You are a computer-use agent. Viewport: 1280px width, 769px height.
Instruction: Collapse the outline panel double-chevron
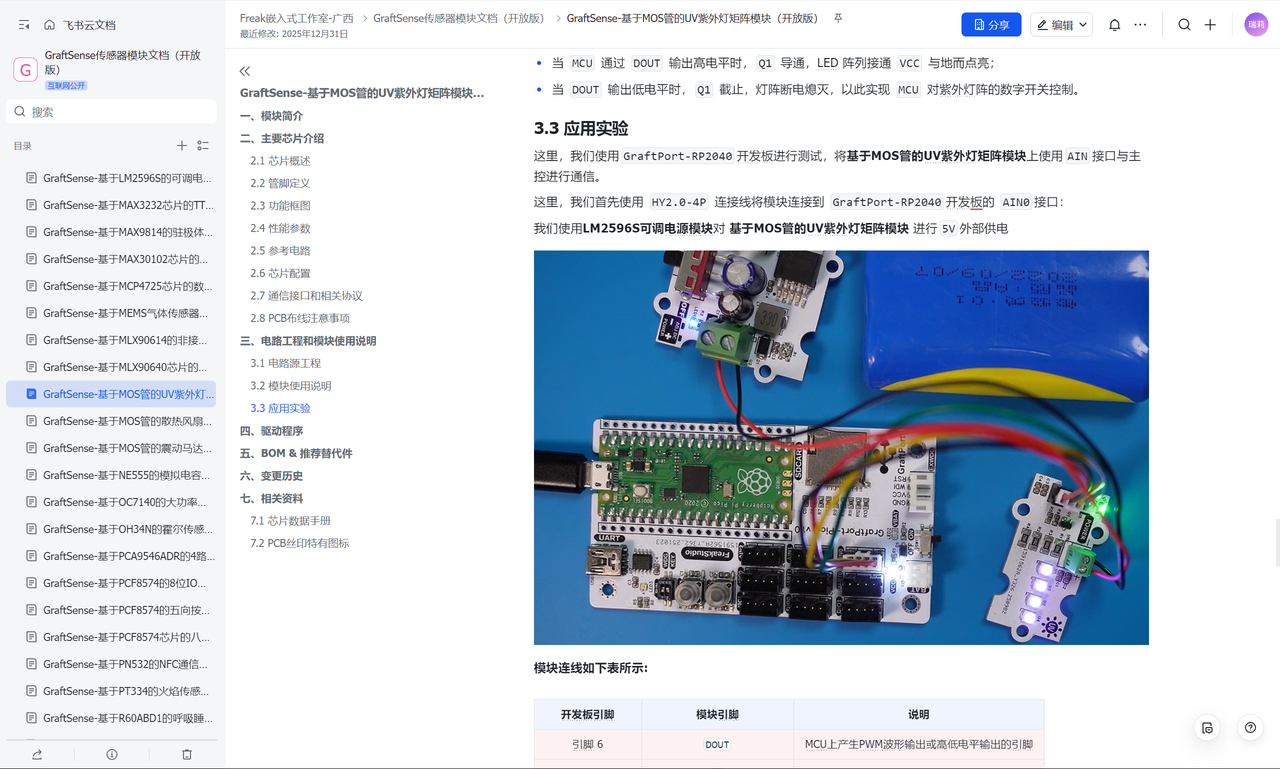point(245,71)
